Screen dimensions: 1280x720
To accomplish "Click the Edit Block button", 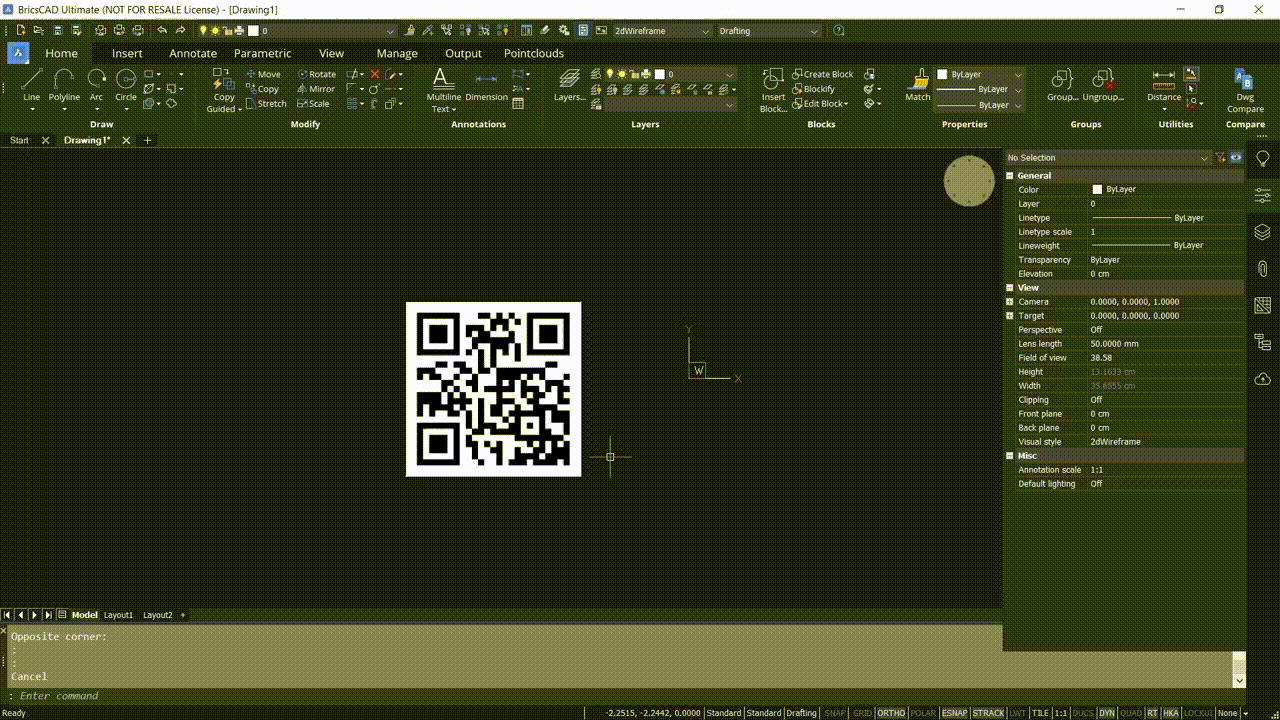I will [x=820, y=104].
